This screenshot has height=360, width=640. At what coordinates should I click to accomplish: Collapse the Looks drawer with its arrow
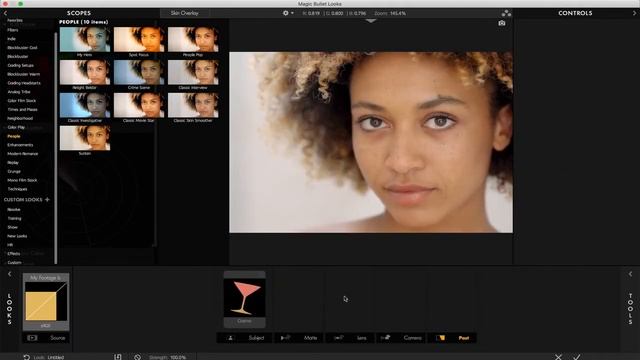[9, 274]
